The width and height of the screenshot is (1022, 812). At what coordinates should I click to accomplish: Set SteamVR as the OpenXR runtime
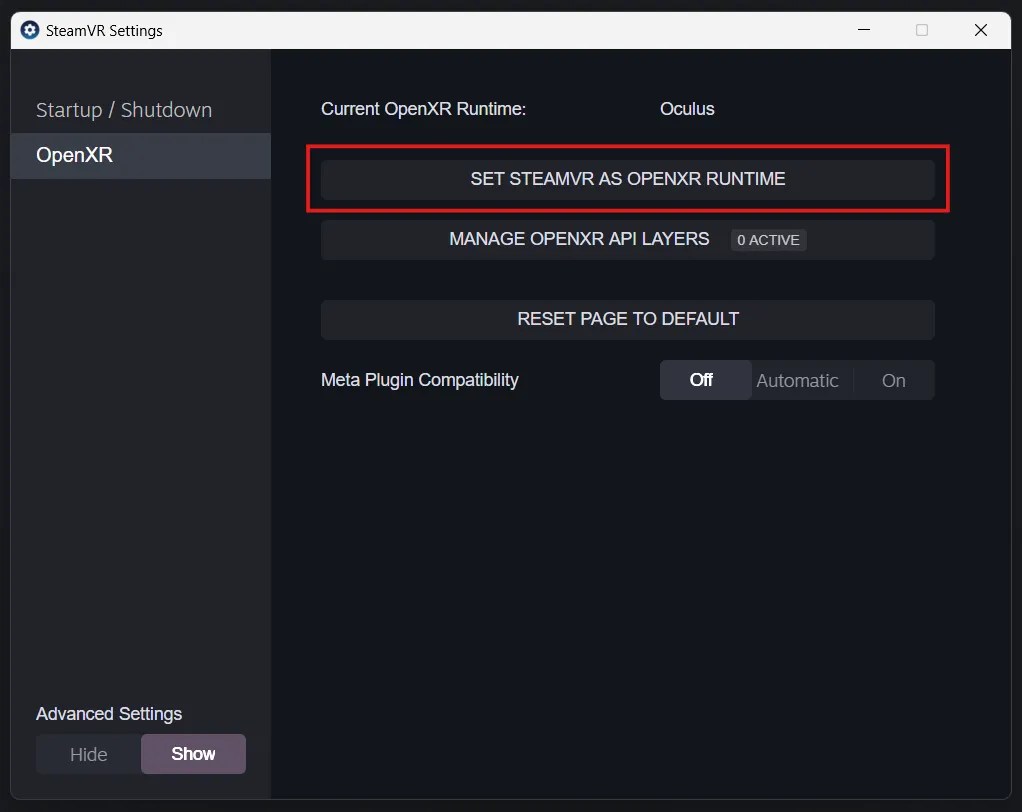point(627,178)
